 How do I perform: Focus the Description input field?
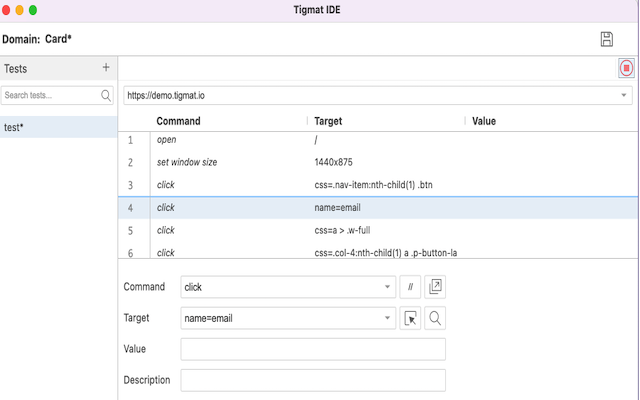tap(313, 380)
